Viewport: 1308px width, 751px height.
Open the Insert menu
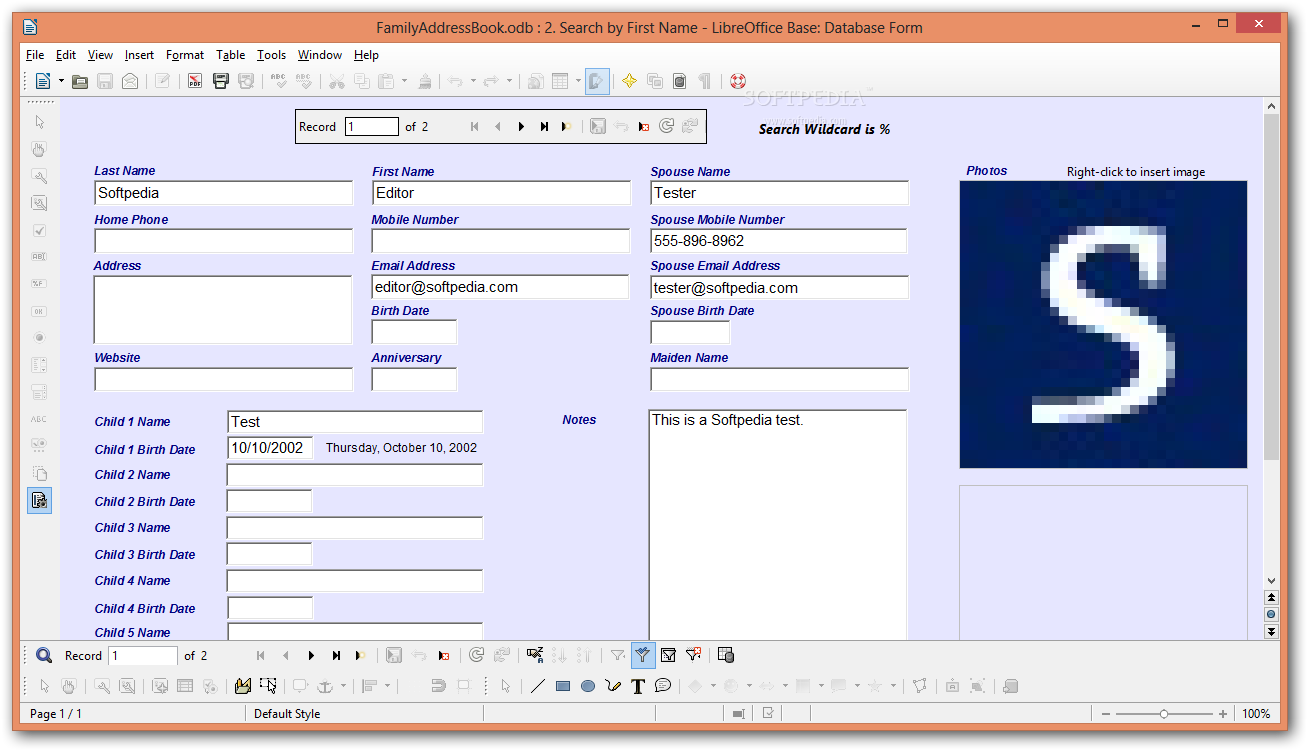140,55
